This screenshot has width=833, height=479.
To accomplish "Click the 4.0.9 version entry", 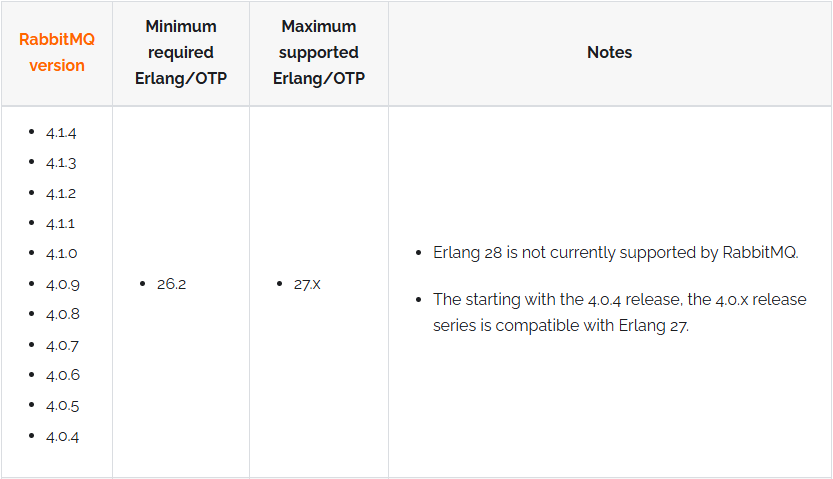I will pos(62,285).
